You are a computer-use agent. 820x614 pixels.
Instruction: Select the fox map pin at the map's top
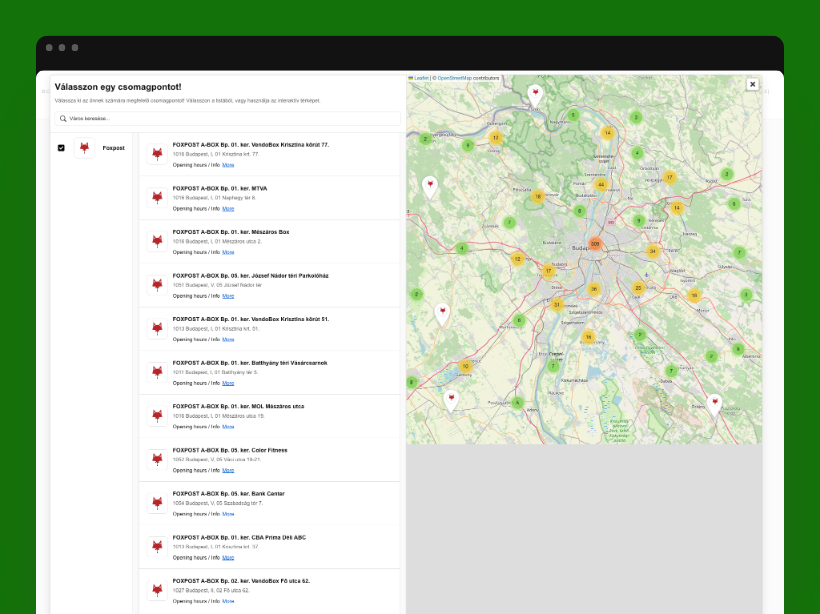535,93
